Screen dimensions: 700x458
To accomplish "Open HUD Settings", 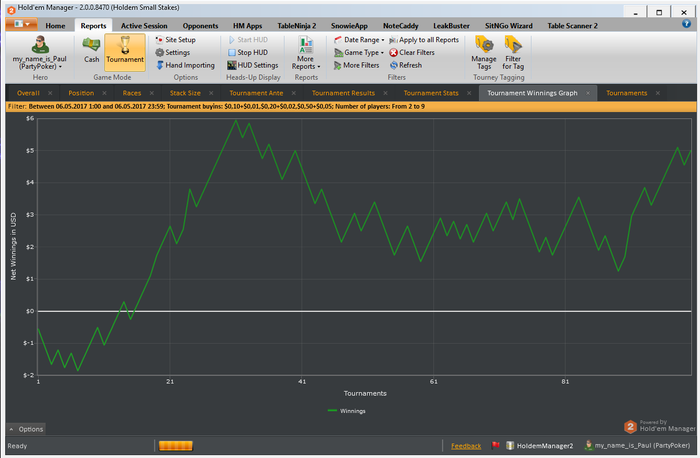I will point(253,65).
